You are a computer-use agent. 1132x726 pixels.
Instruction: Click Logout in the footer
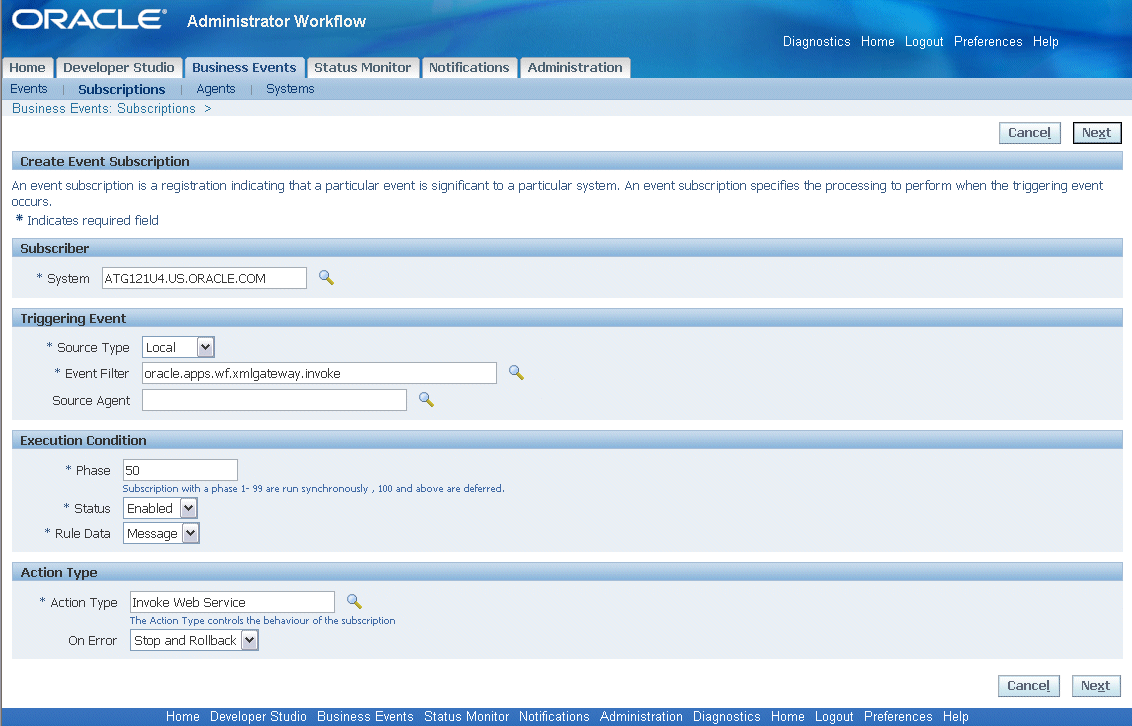(x=834, y=717)
